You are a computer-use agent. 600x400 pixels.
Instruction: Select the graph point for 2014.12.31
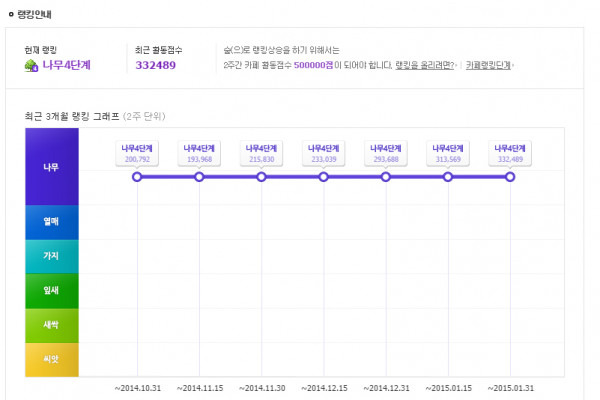(386, 177)
